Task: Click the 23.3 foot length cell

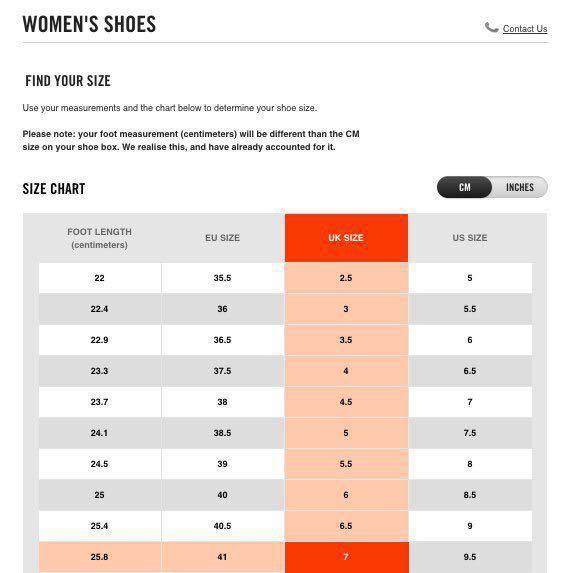Action: tap(100, 371)
